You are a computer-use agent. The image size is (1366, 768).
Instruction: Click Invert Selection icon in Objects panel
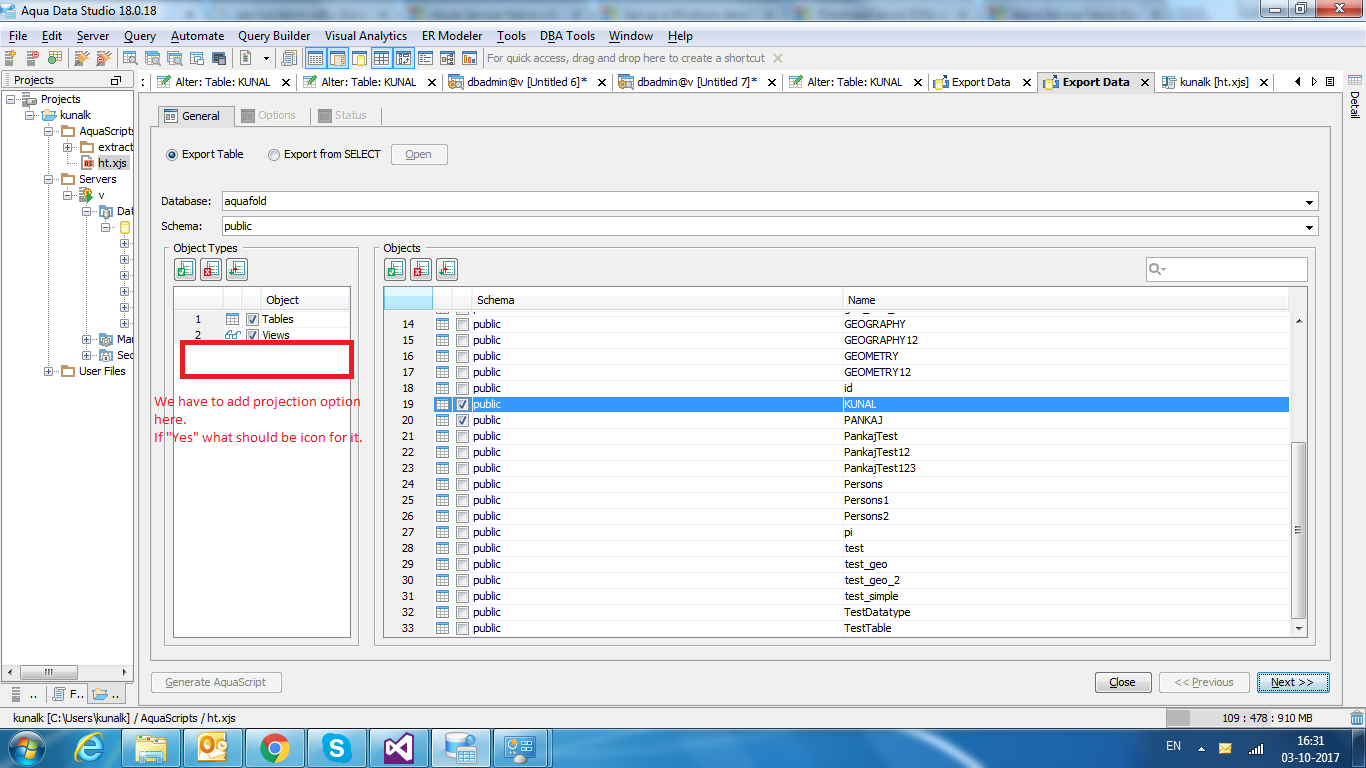click(447, 269)
